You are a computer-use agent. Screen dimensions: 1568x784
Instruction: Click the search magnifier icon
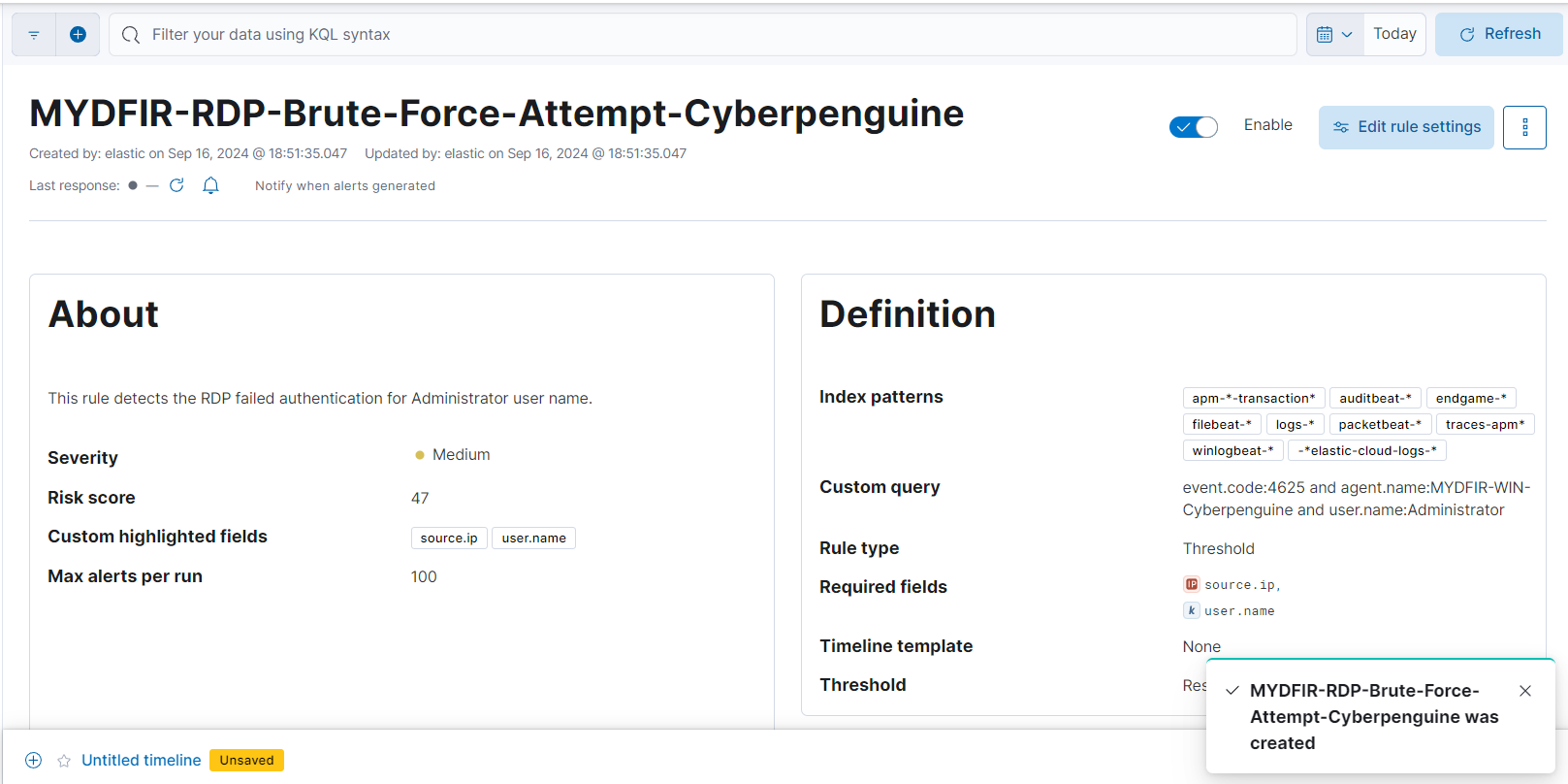point(131,35)
